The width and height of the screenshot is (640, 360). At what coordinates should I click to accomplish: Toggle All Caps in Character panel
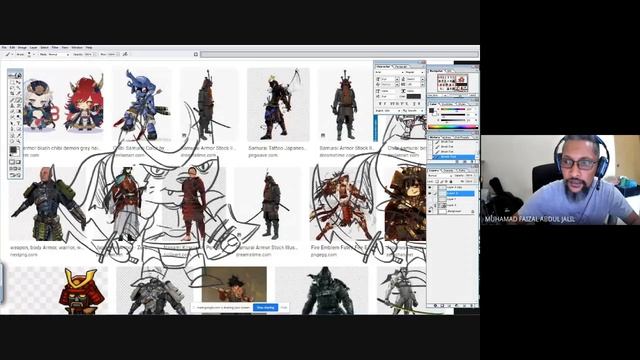pos(392,104)
